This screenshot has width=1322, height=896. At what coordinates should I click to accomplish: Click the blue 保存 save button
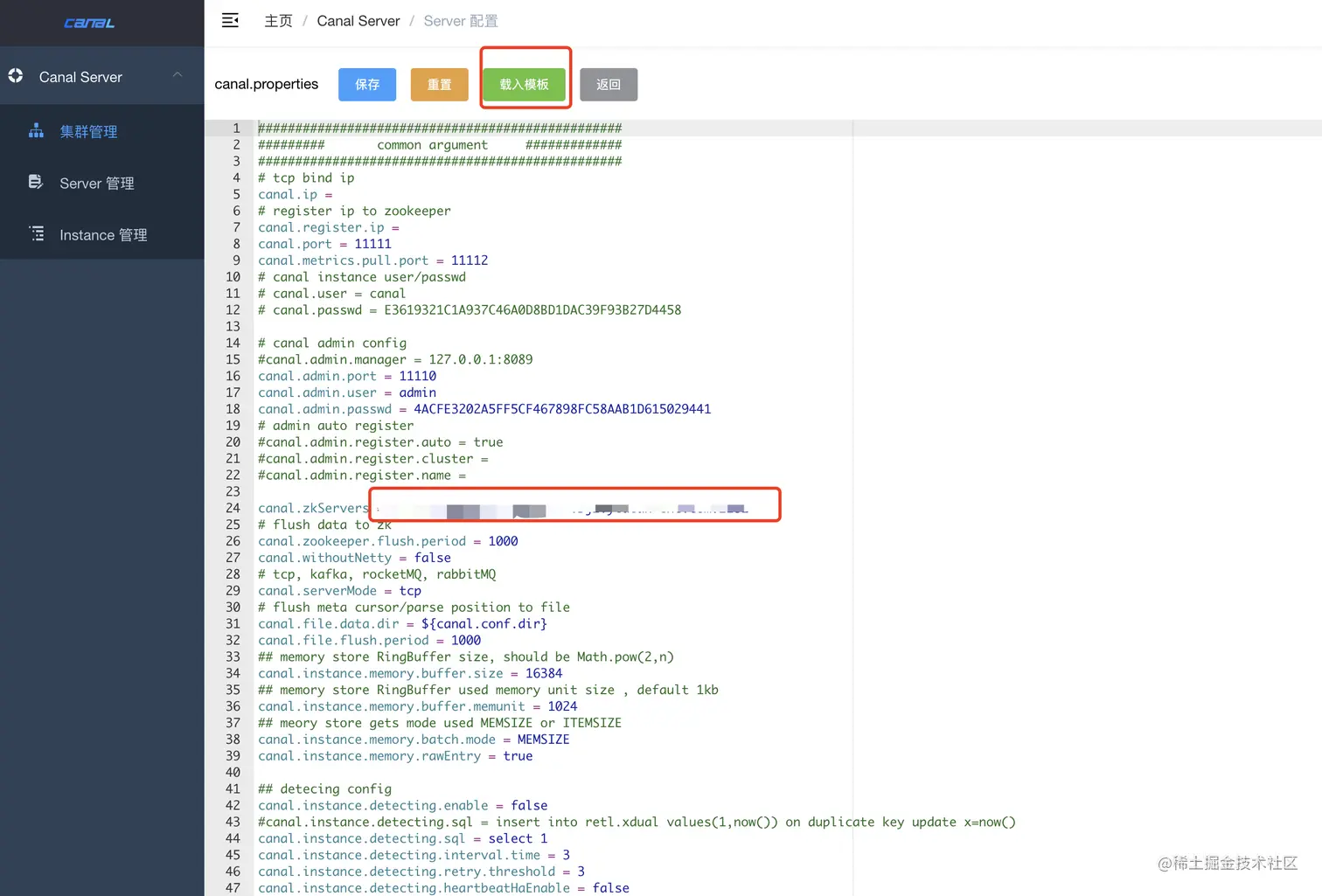click(367, 84)
